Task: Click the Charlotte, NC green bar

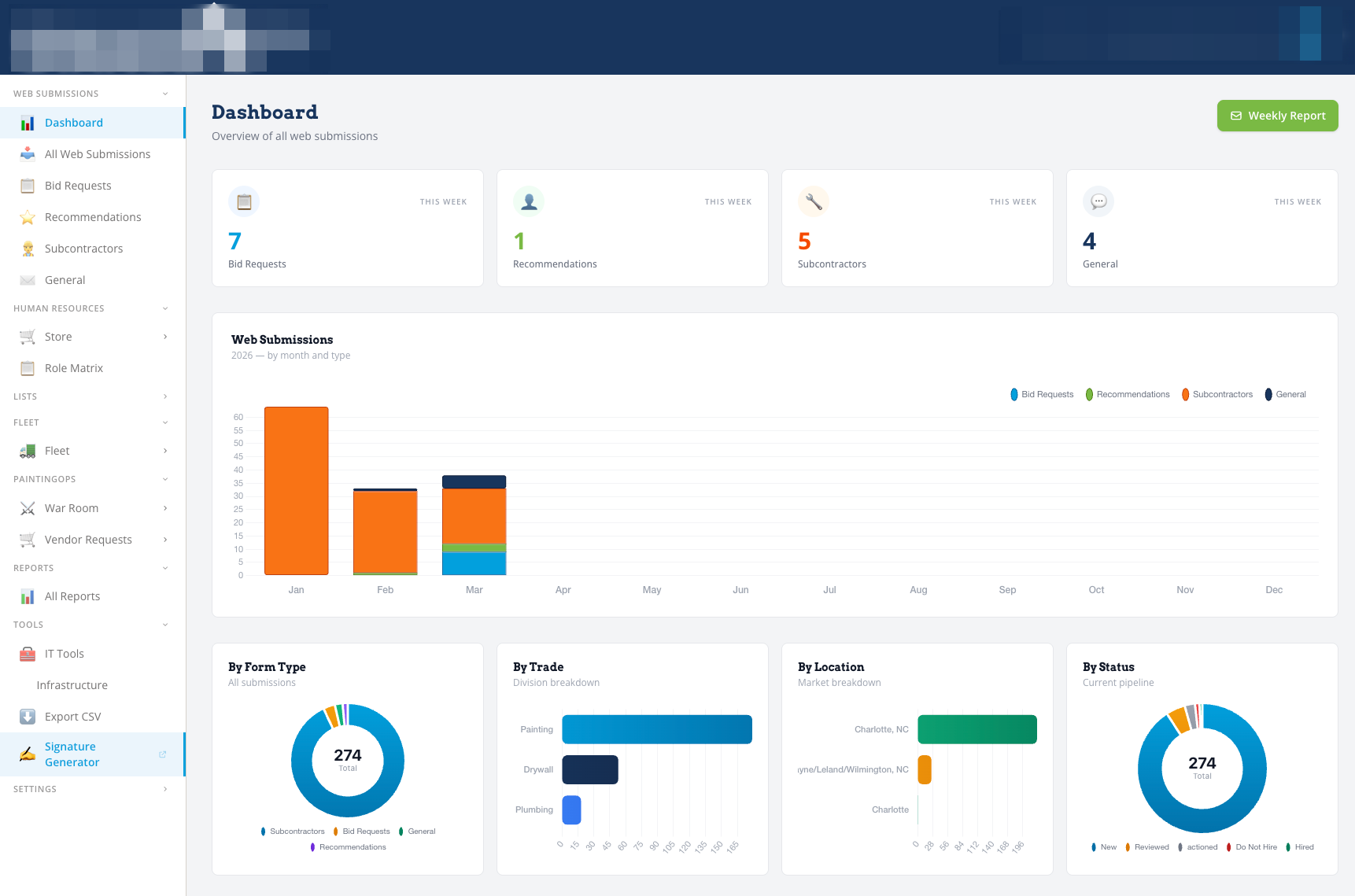Action: click(x=977, y=729)
